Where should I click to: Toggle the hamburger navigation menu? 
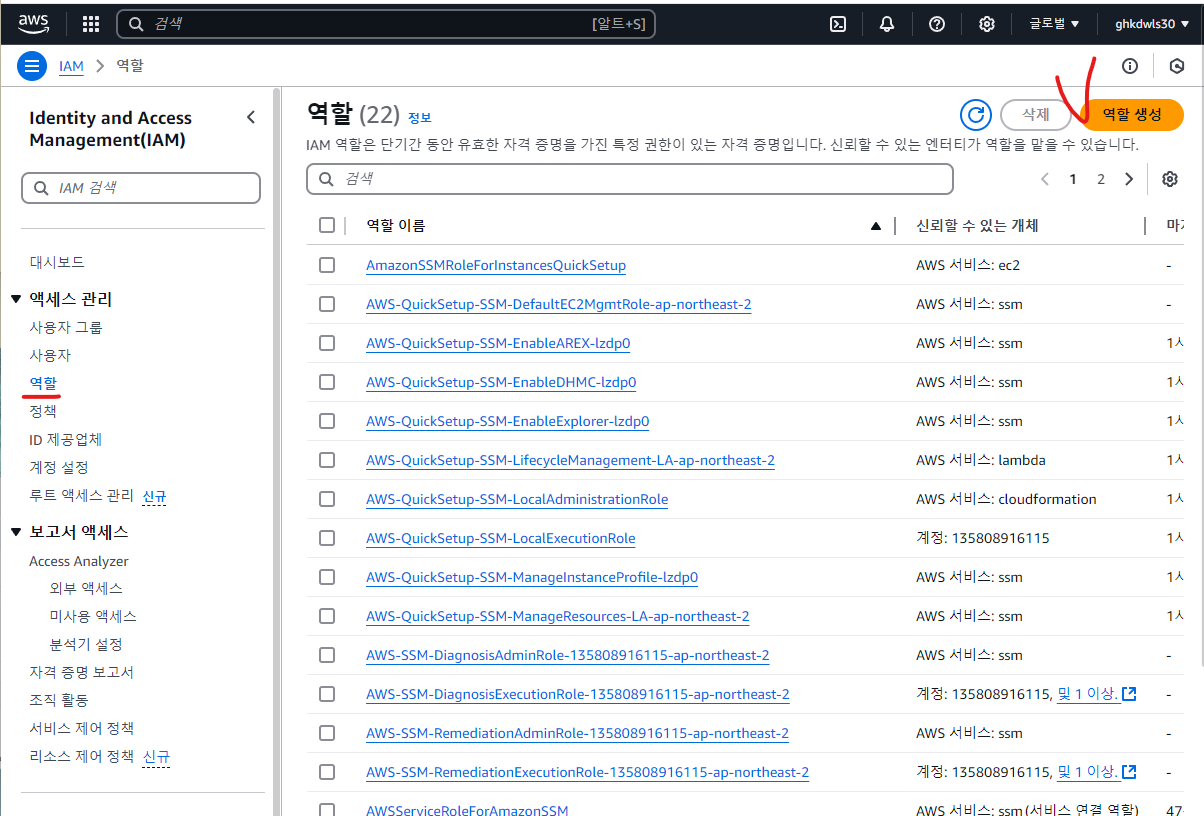click(32, 66)
